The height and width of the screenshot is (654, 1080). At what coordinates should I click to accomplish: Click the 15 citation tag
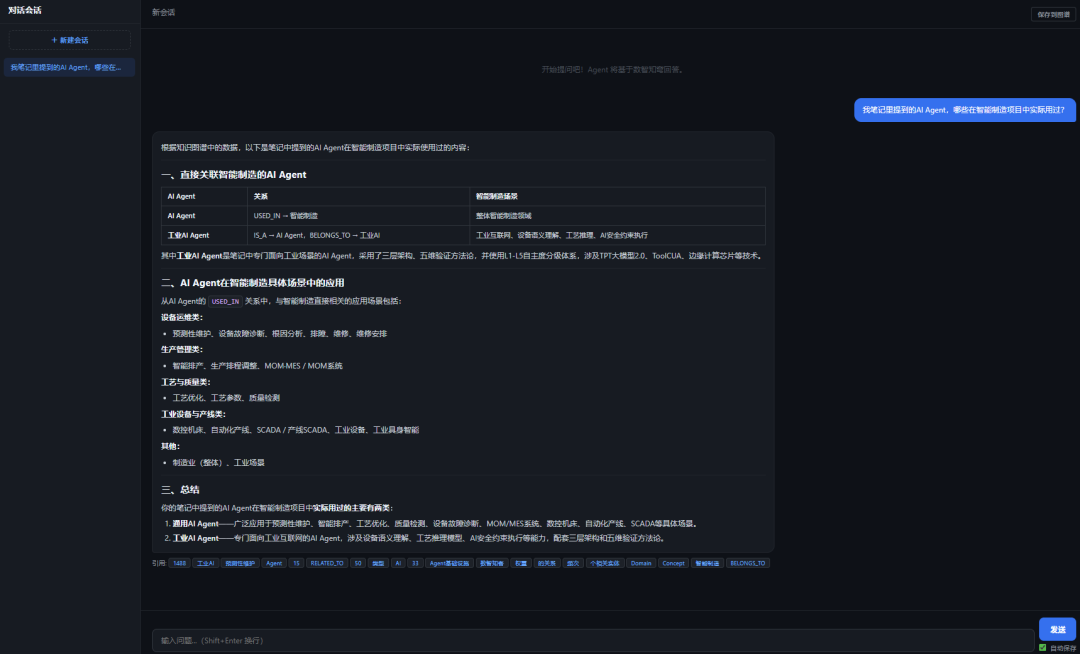click(296, 563)
